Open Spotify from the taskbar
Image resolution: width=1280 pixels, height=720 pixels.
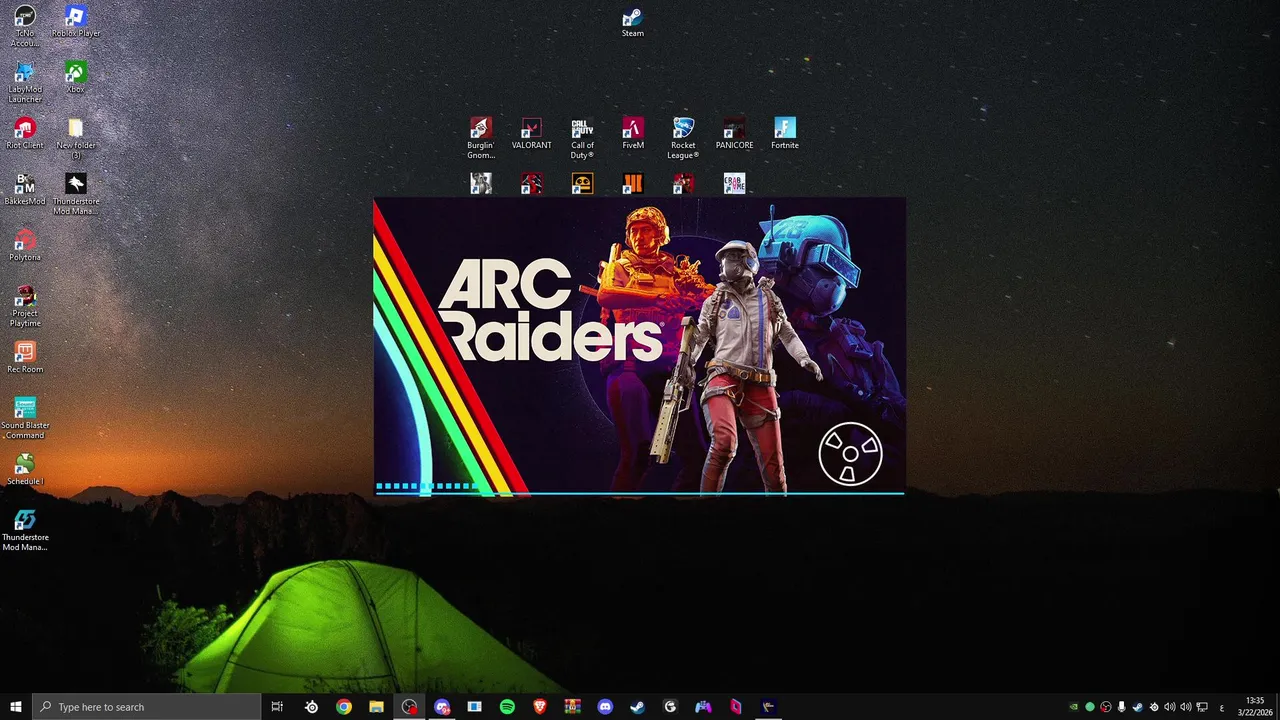[x=507, y=707]
